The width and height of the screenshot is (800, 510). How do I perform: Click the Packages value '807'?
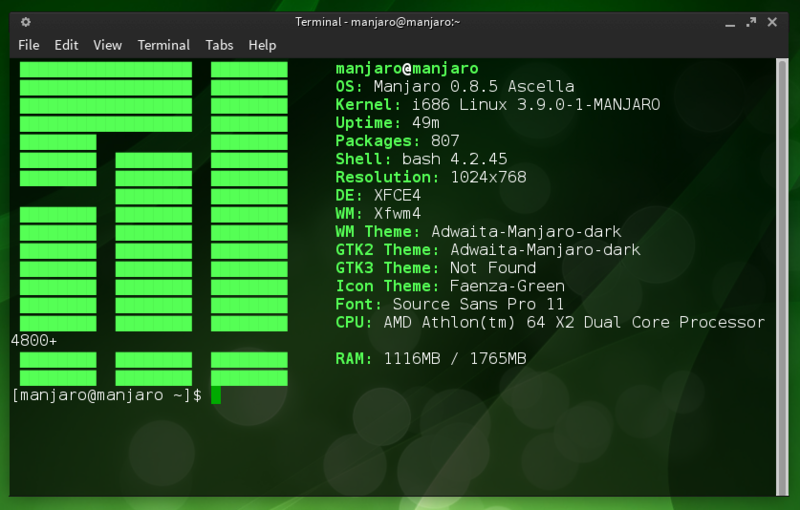[x=445, y=141]
